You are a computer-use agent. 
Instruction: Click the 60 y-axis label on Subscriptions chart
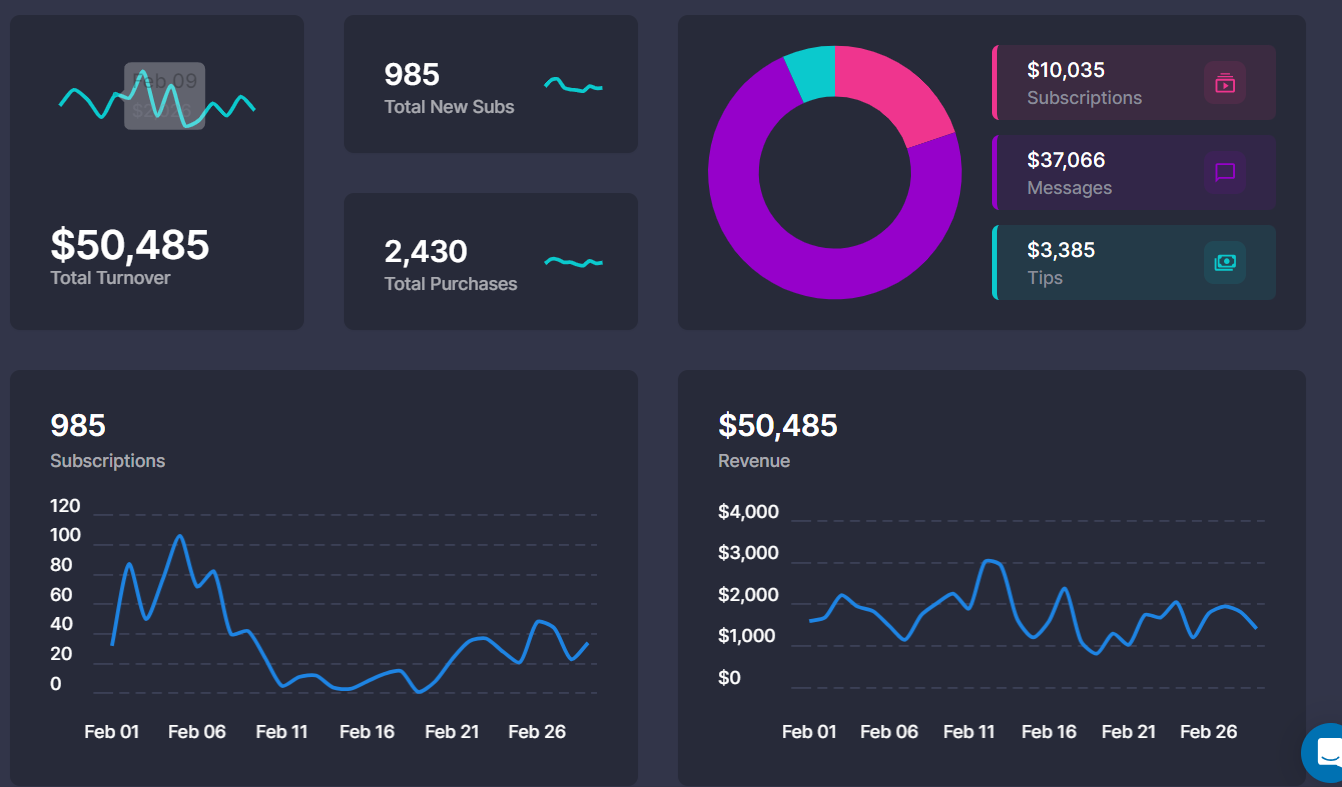tap(61, 595)
